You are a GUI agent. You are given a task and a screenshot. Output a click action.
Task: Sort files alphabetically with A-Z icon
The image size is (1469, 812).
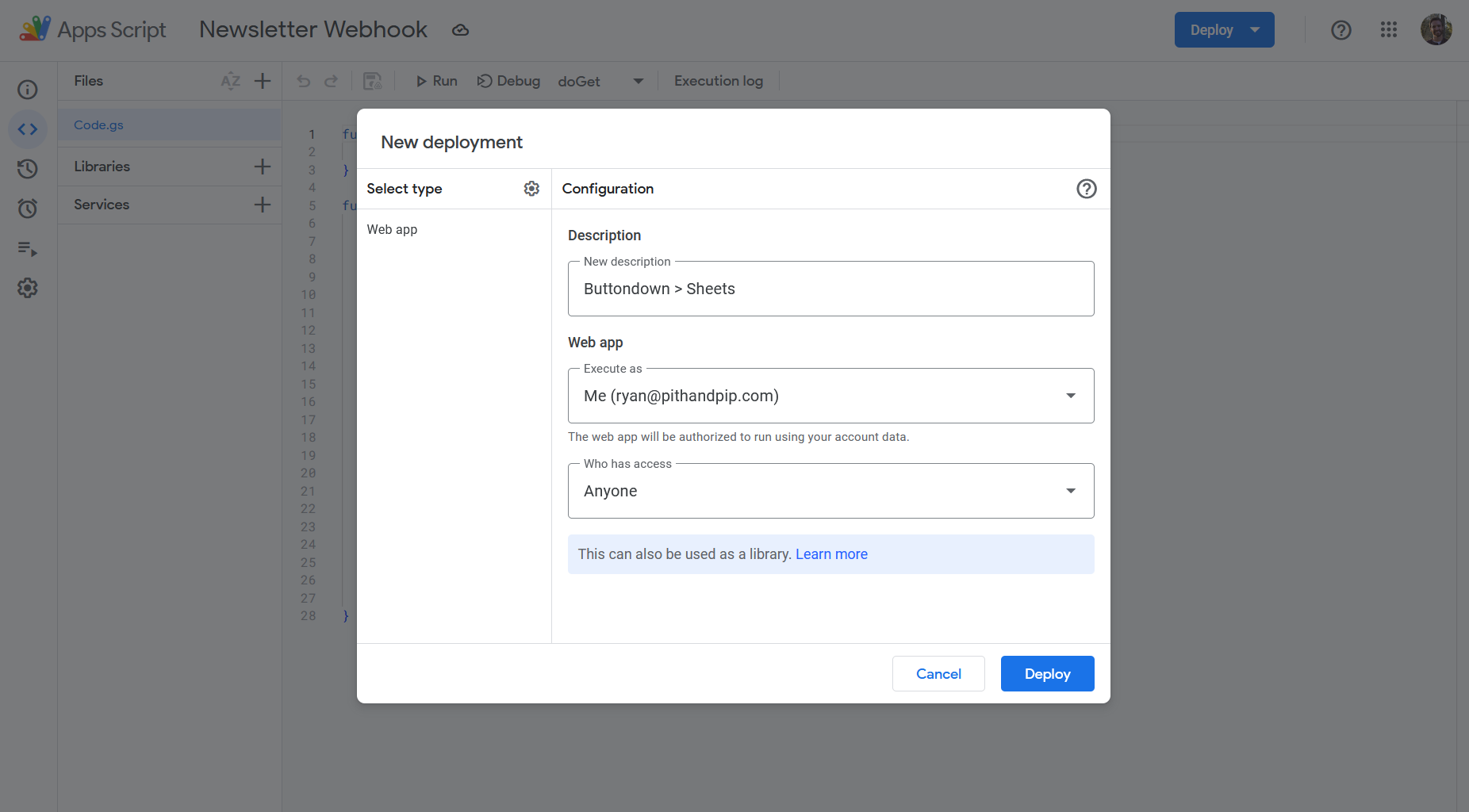click(230, 81)
